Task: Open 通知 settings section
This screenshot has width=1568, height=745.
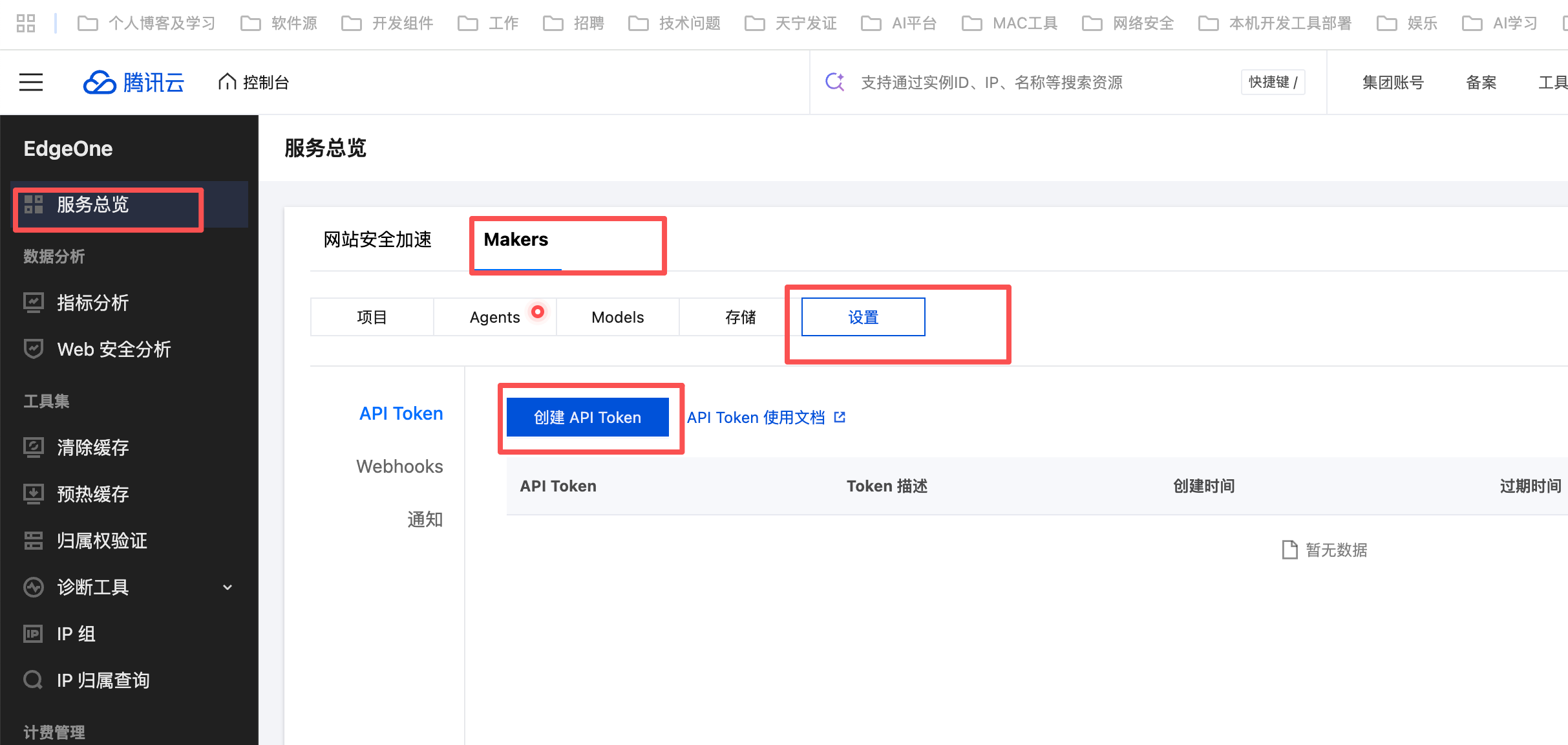Action: point(425,519)
